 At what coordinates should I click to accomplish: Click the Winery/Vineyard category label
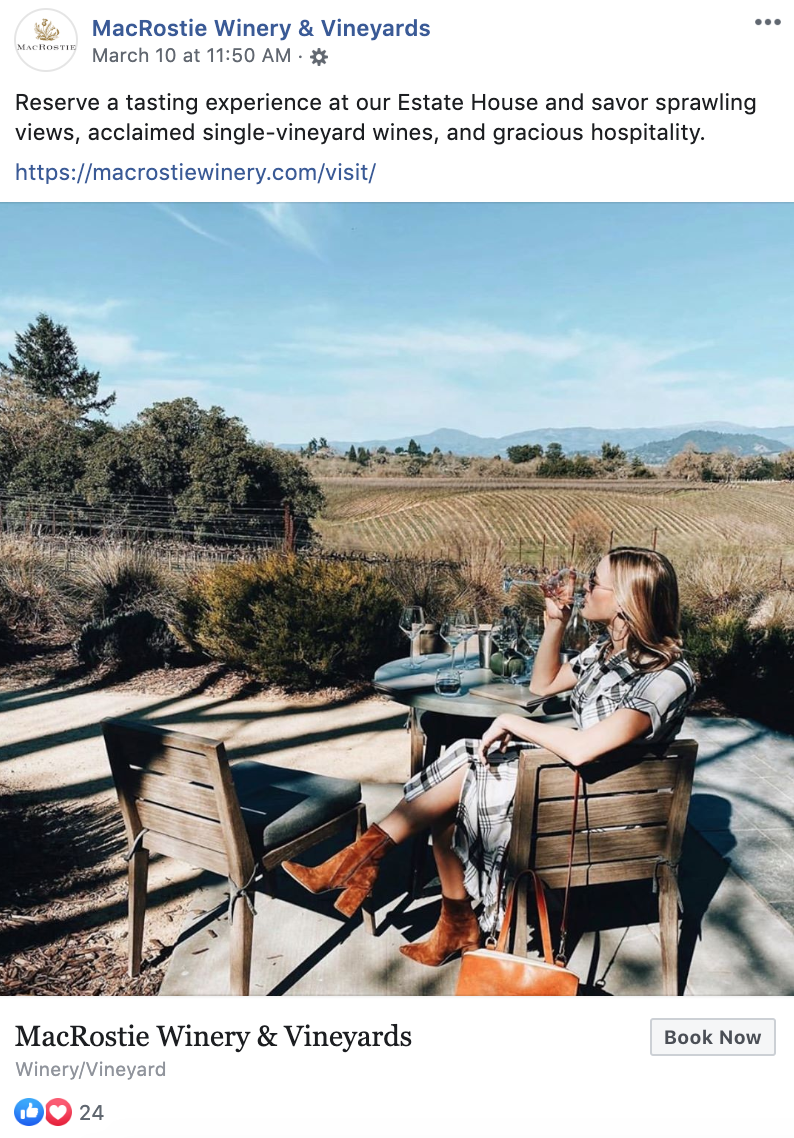point(91,1069)
